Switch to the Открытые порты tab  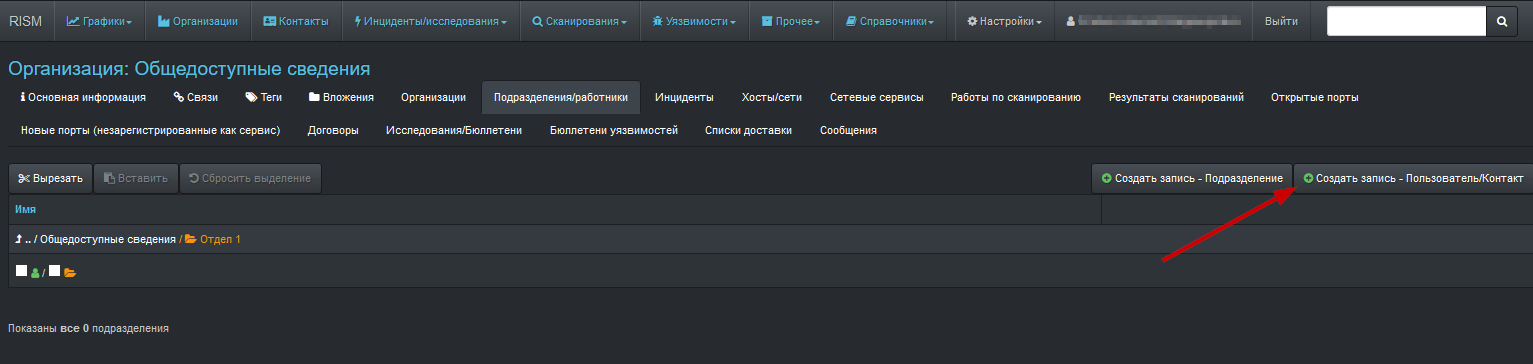coord(1314,97)
